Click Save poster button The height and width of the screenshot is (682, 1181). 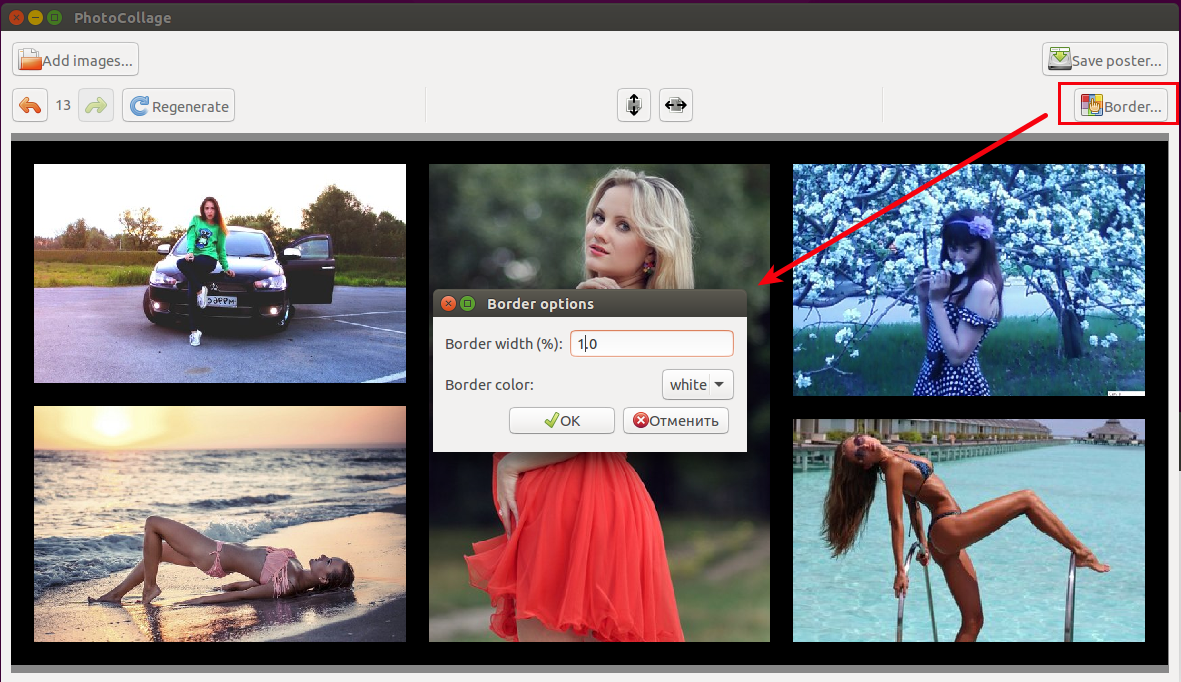point(1105,60)
